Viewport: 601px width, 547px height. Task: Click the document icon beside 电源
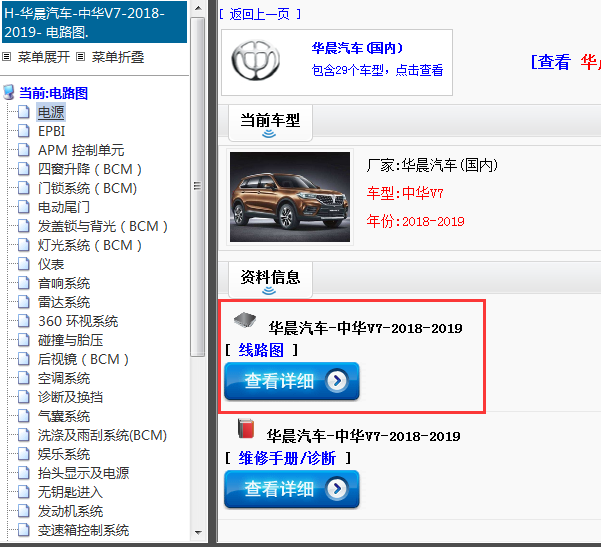(24, 112)
